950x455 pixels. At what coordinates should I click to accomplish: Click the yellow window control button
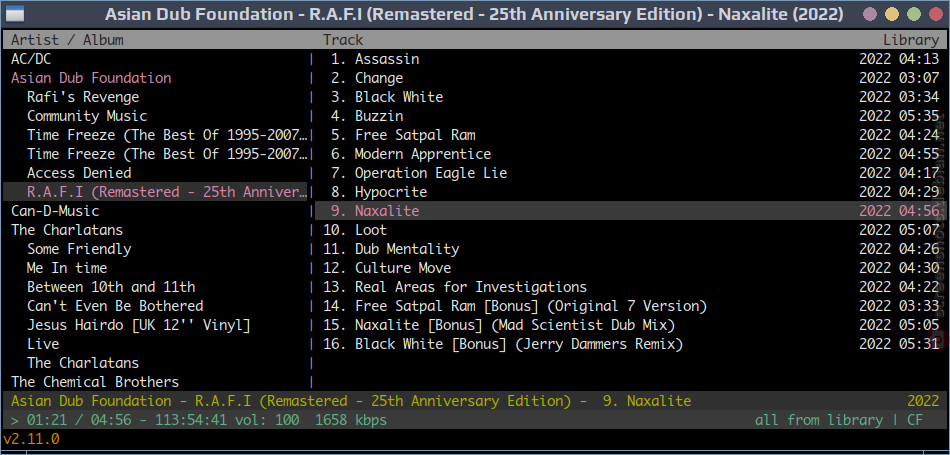pos(892,14)
